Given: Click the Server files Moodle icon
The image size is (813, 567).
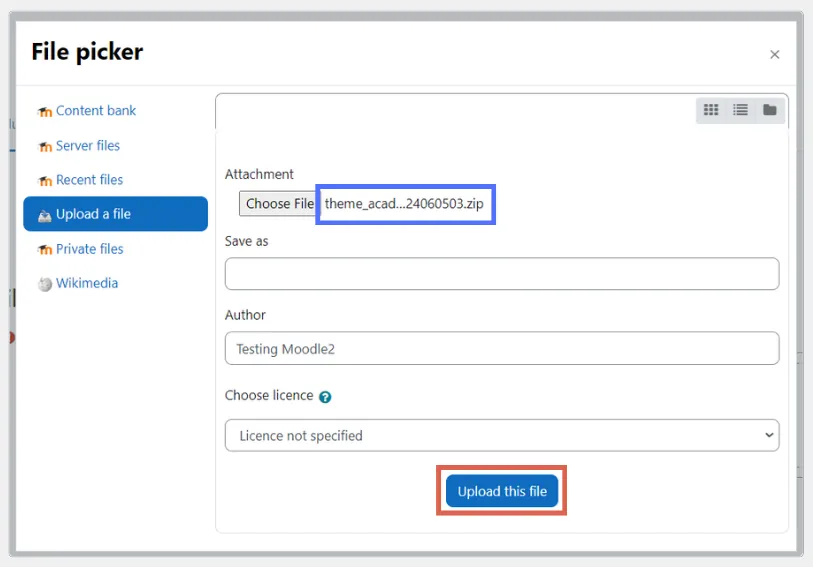Looking at the screenshot, I should 45,147.
